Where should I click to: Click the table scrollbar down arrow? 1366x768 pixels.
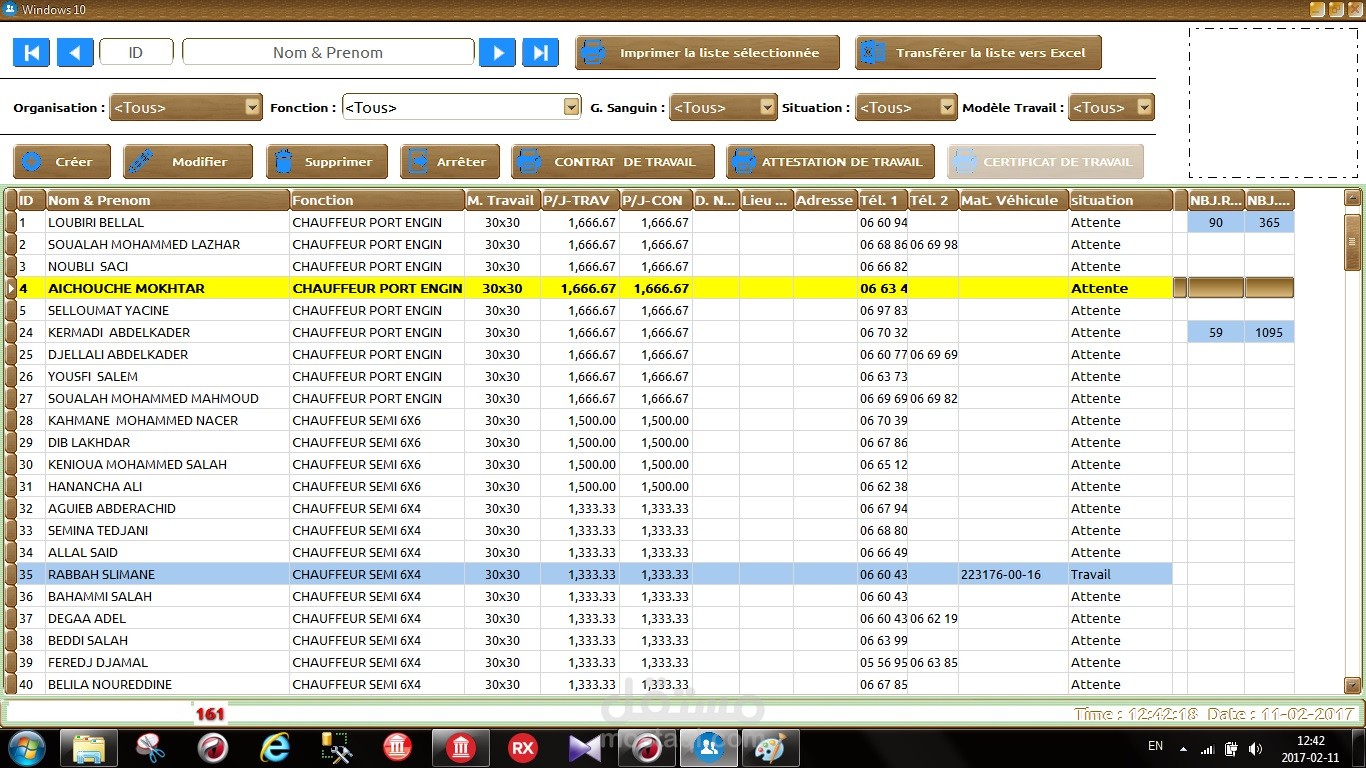[x=1353, y=685]
